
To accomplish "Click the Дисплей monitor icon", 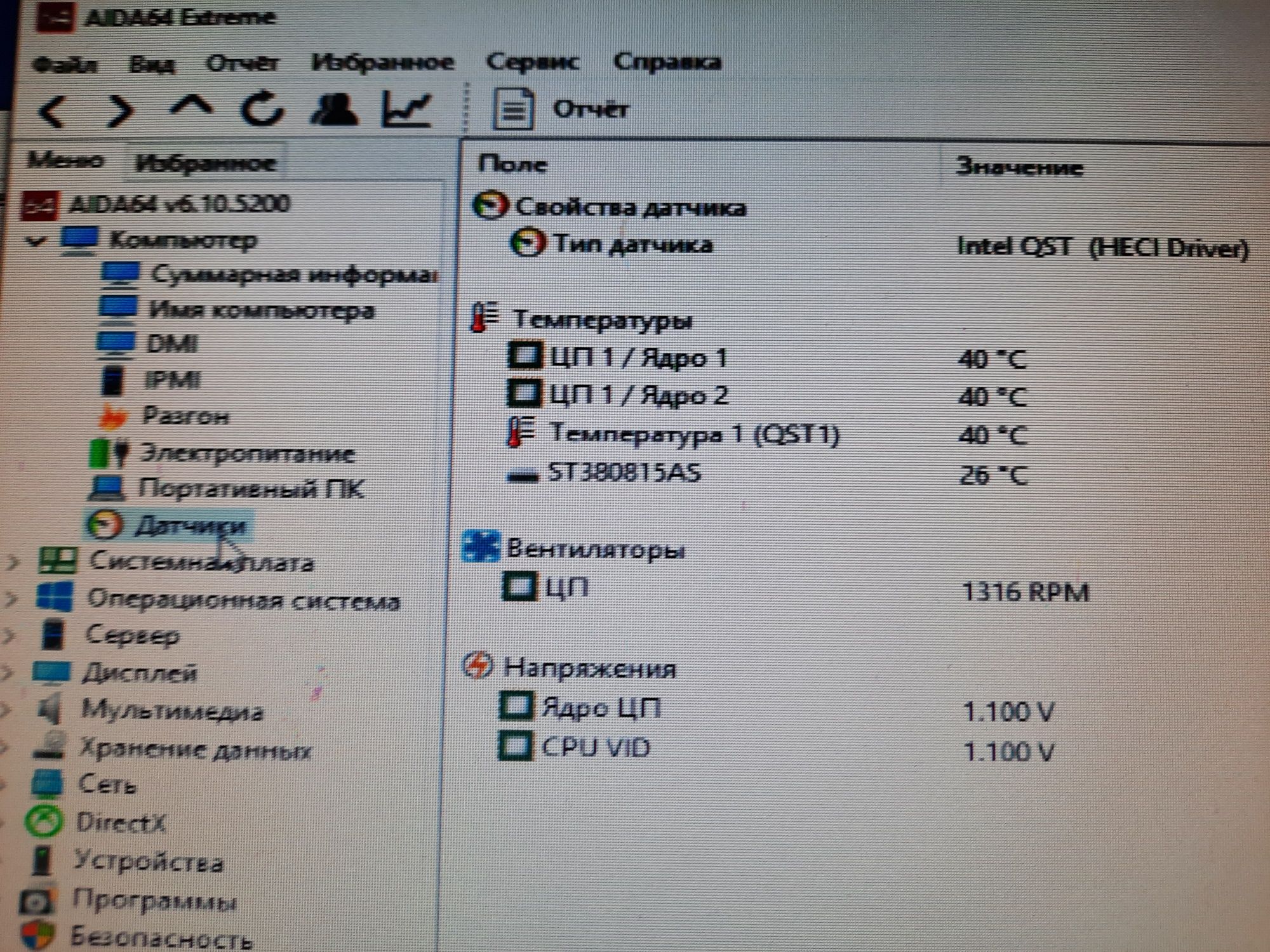I will tap(51, 673).
